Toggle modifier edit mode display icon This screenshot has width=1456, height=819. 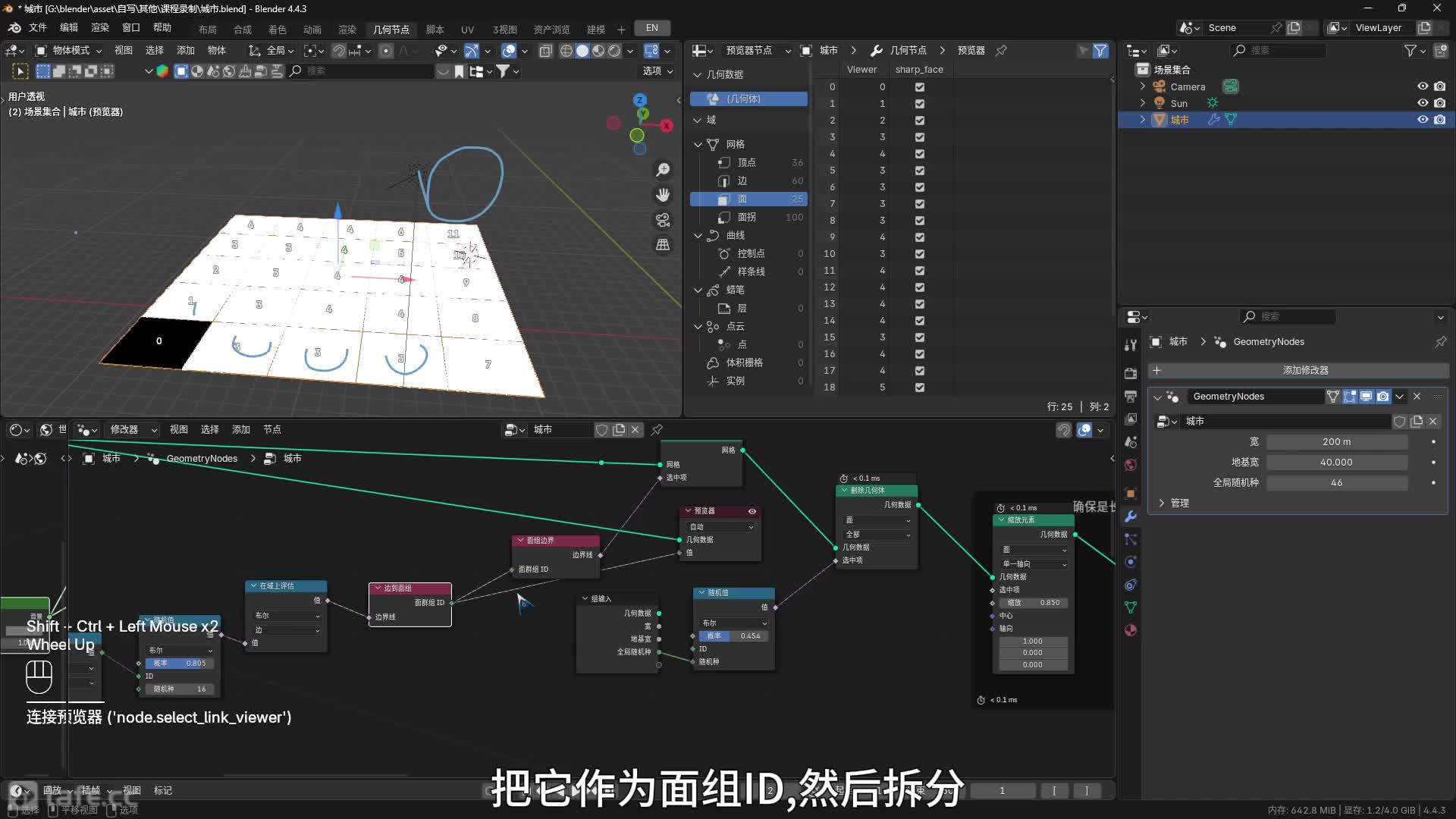[1350, 397]
